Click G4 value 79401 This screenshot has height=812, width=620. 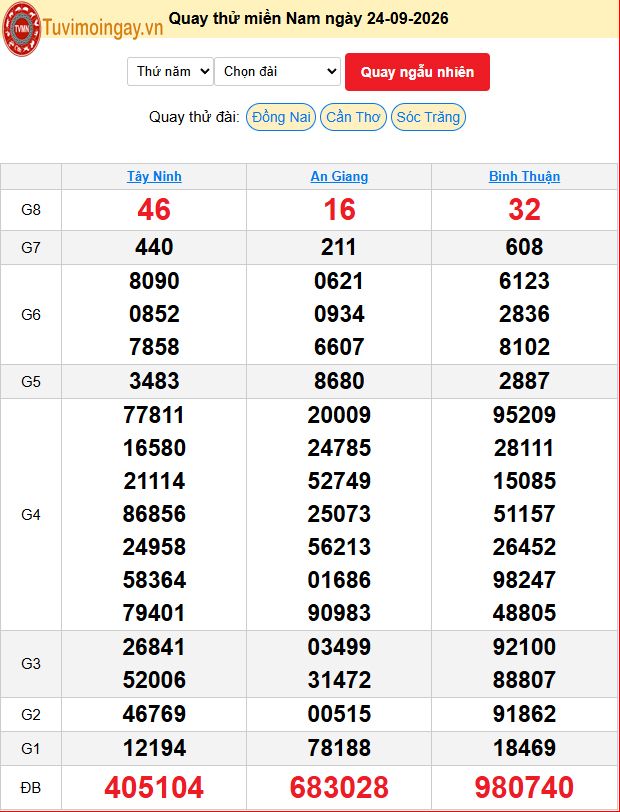pyautogui.click(x=154, y=613)
